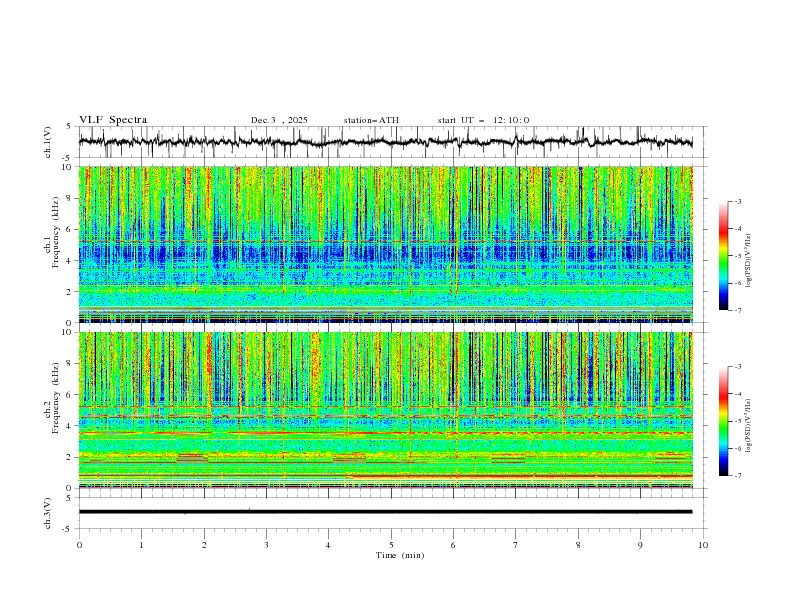Image resolution: width=792 pixels, height=612 pixels.
Task: Click the "station=ATH" label
Action: point(371,120)
